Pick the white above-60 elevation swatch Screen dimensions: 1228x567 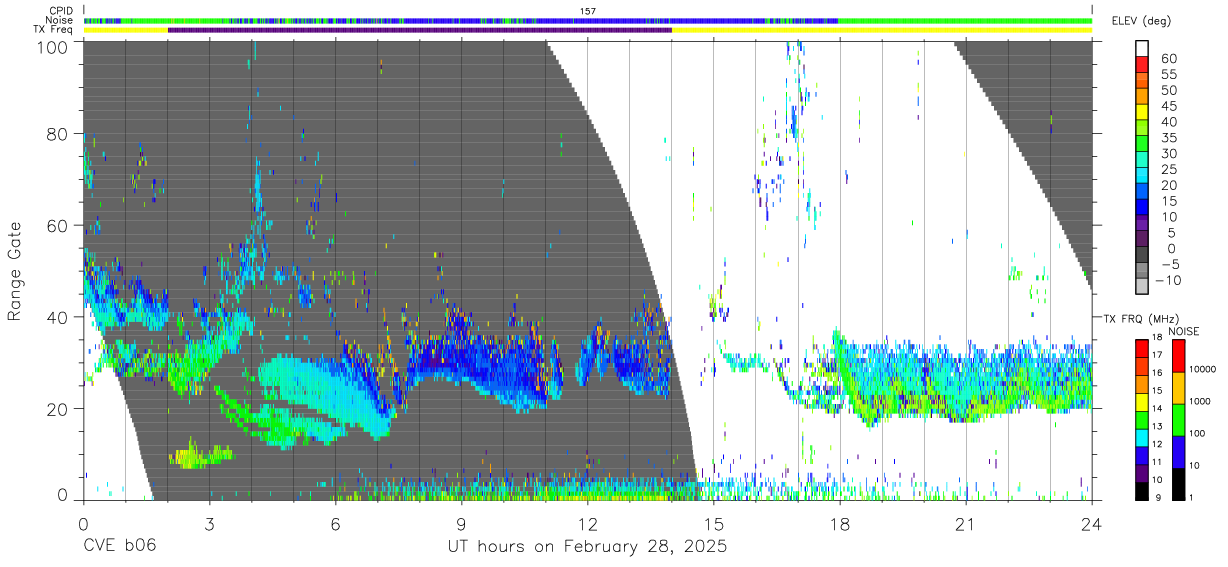click(x=1143, y=49)
